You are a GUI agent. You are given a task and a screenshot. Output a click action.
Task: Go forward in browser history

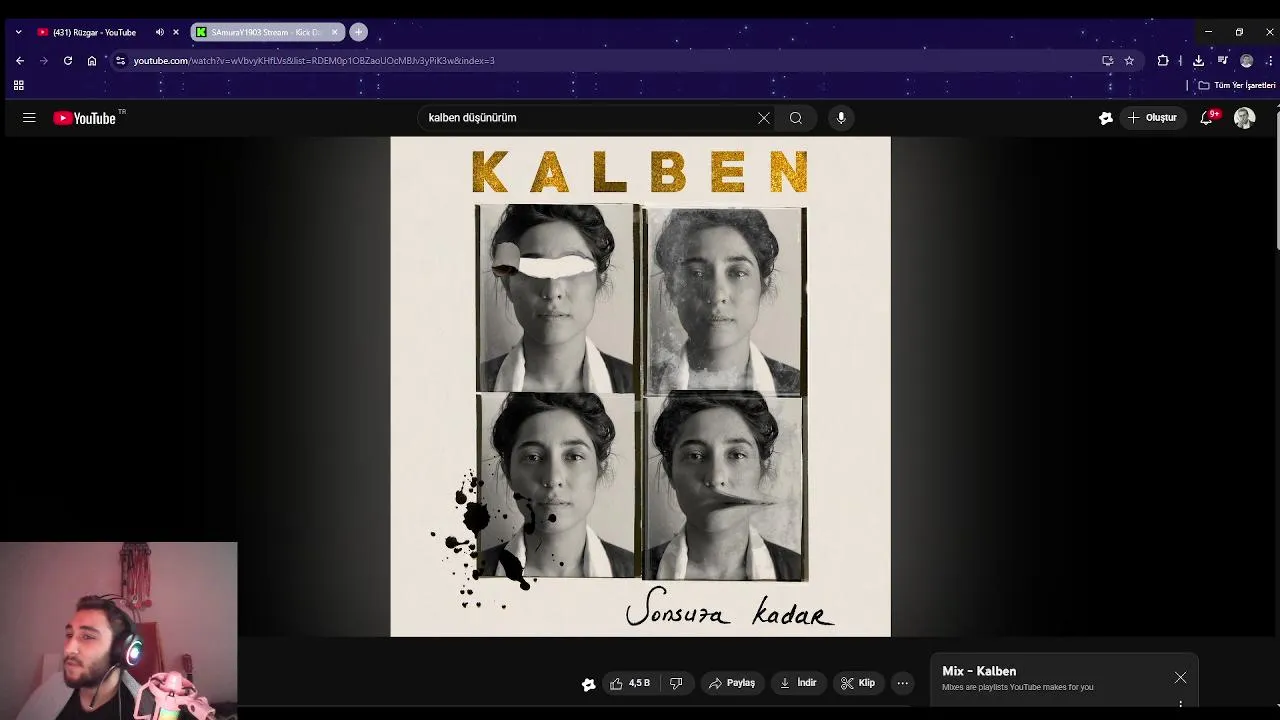pyautogui.click(x=44, y=61)
